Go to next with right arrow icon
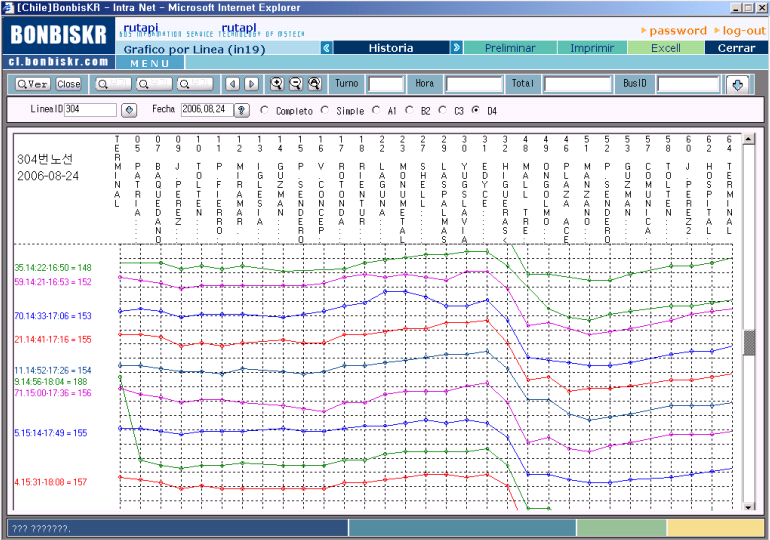Screen dimensions: 770x540 pyautogui.click(x=251, y=84)
